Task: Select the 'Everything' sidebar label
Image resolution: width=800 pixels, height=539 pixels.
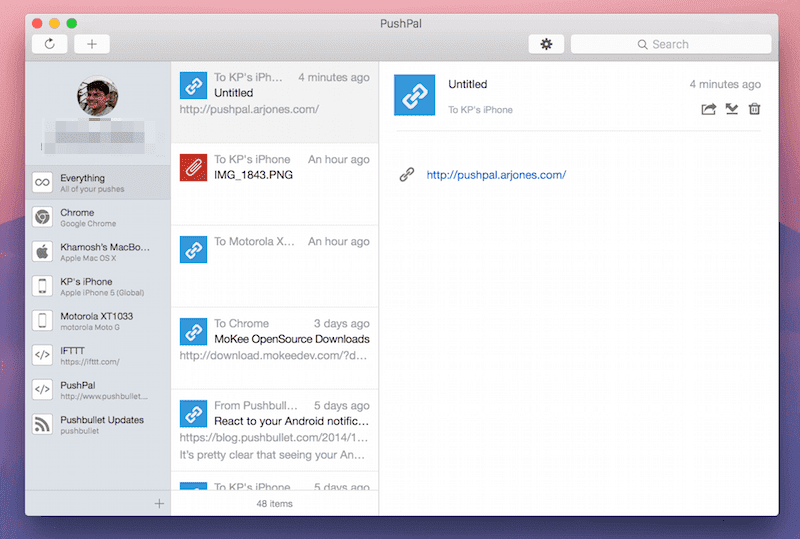Action: [83, 178]
